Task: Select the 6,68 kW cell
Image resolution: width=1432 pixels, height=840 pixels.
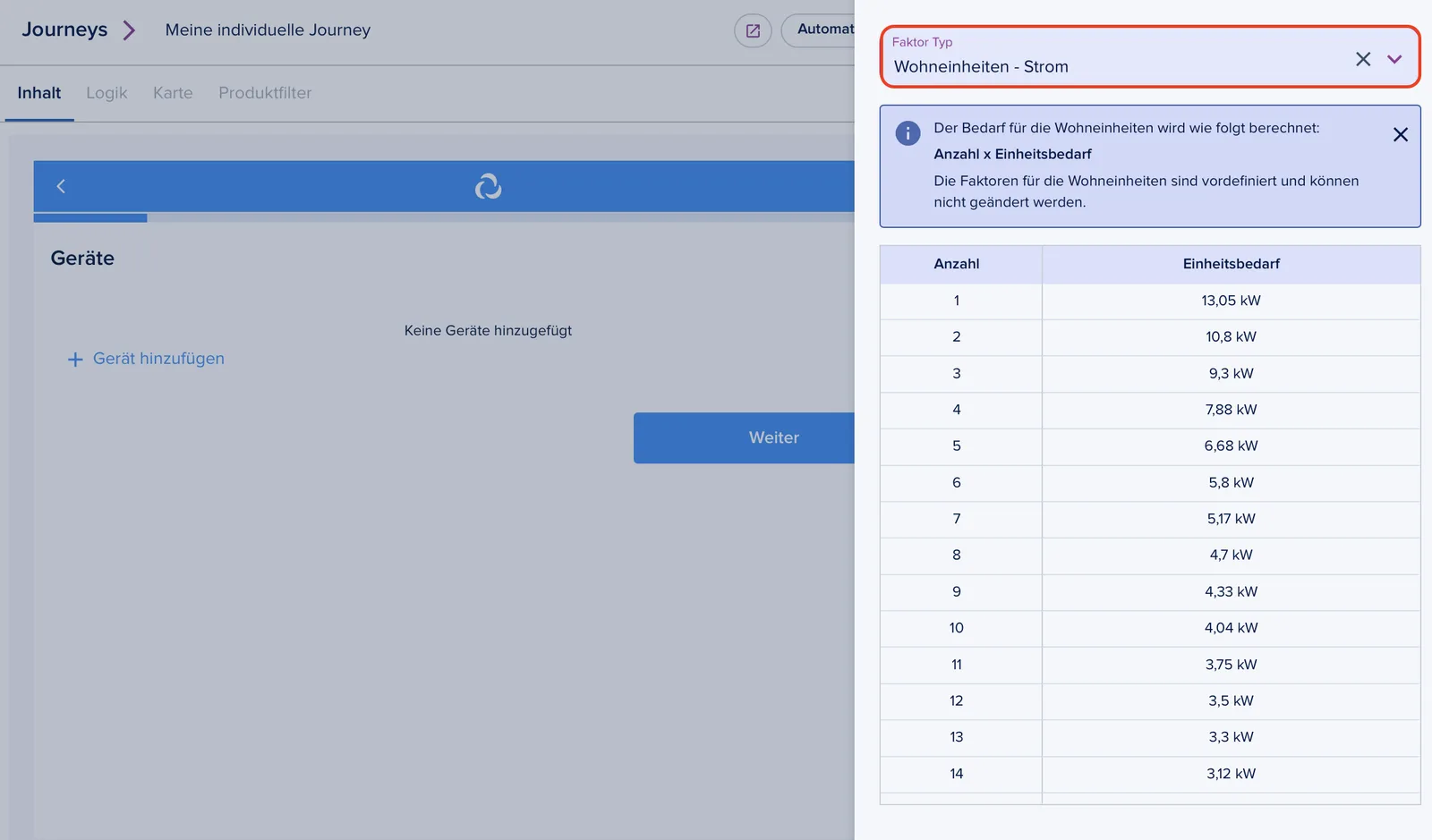Action: (1231, 446)
